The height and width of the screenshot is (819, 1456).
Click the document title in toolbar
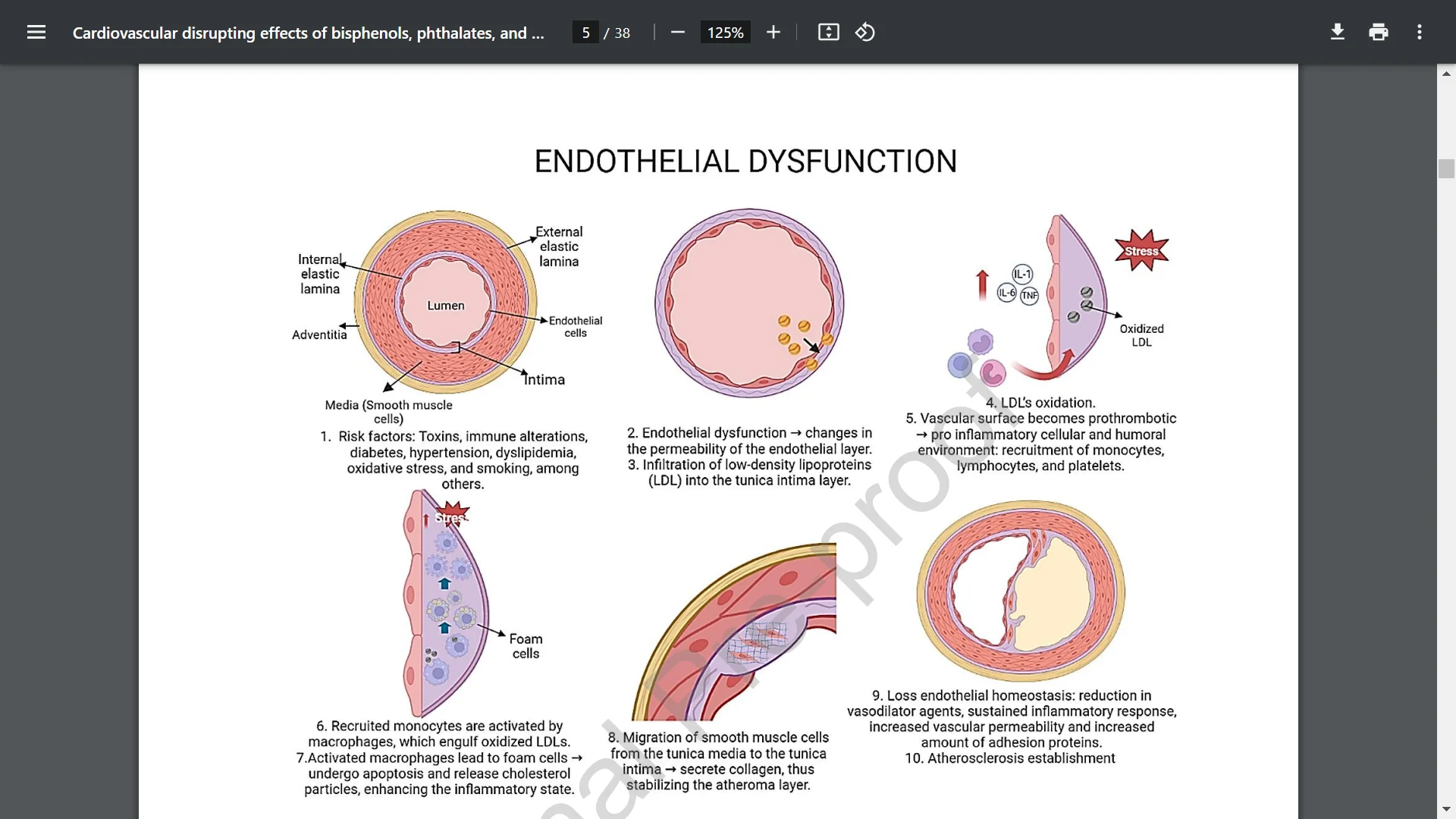pyautogui.click(x=308, y=33)
